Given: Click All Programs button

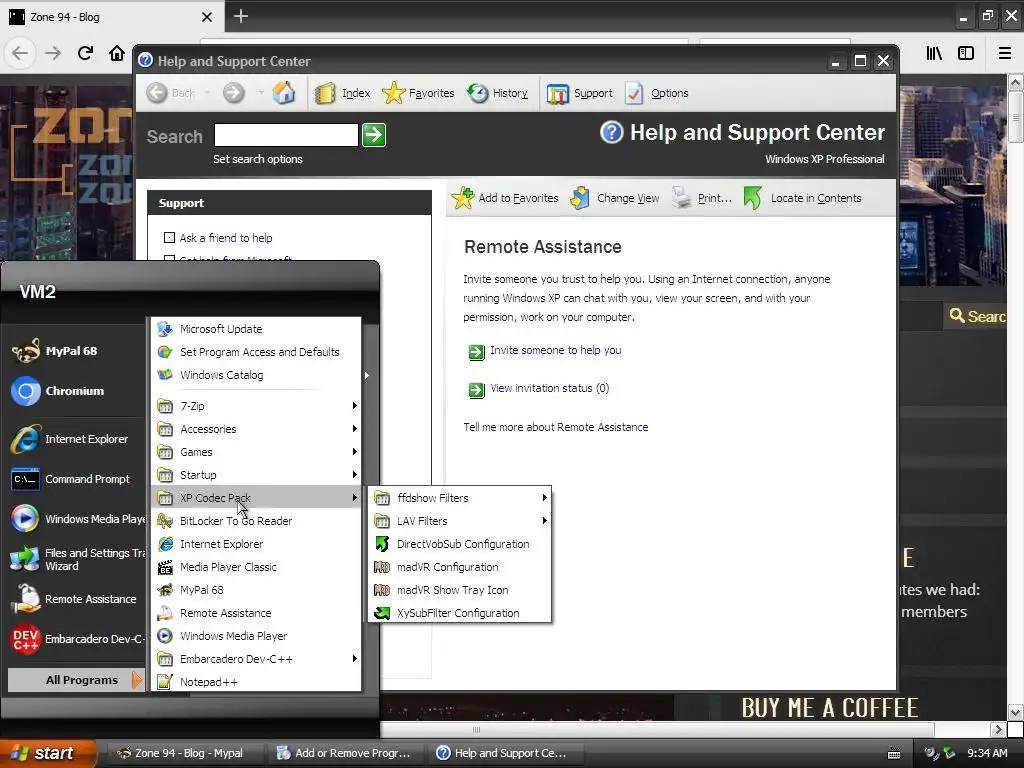Looking at the screenshot, I should [x=75, y=680].
